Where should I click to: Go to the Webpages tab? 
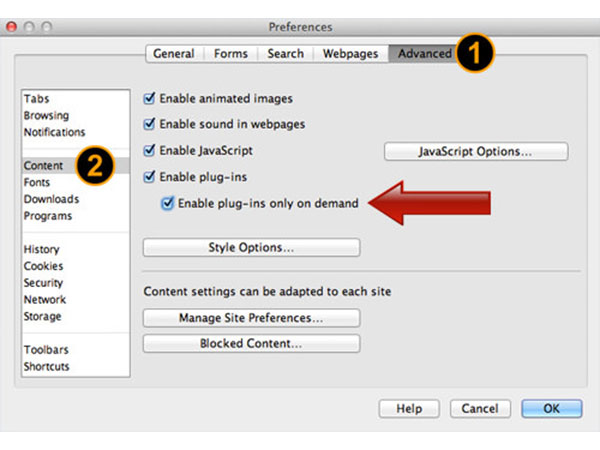point(350,54)
